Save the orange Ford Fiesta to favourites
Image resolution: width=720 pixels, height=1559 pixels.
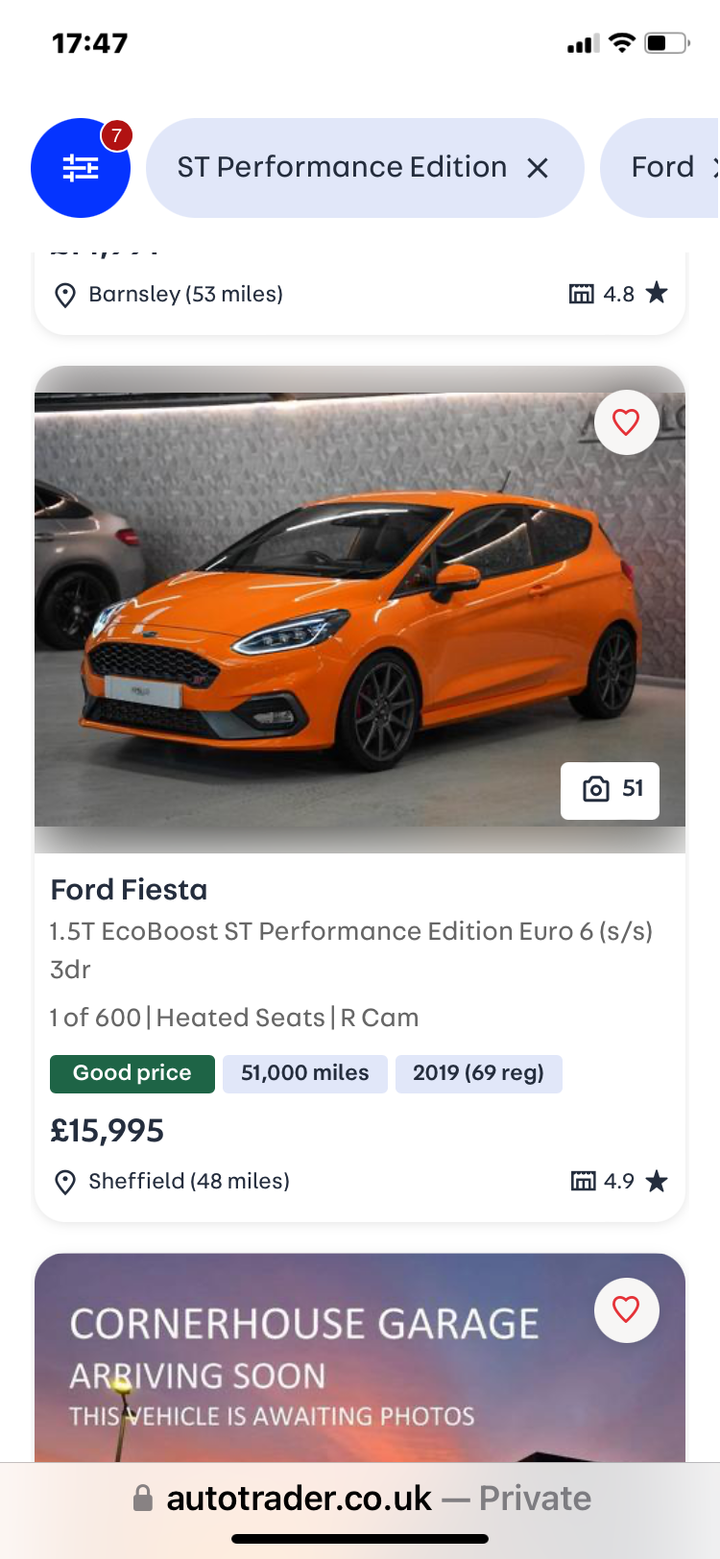626,423
